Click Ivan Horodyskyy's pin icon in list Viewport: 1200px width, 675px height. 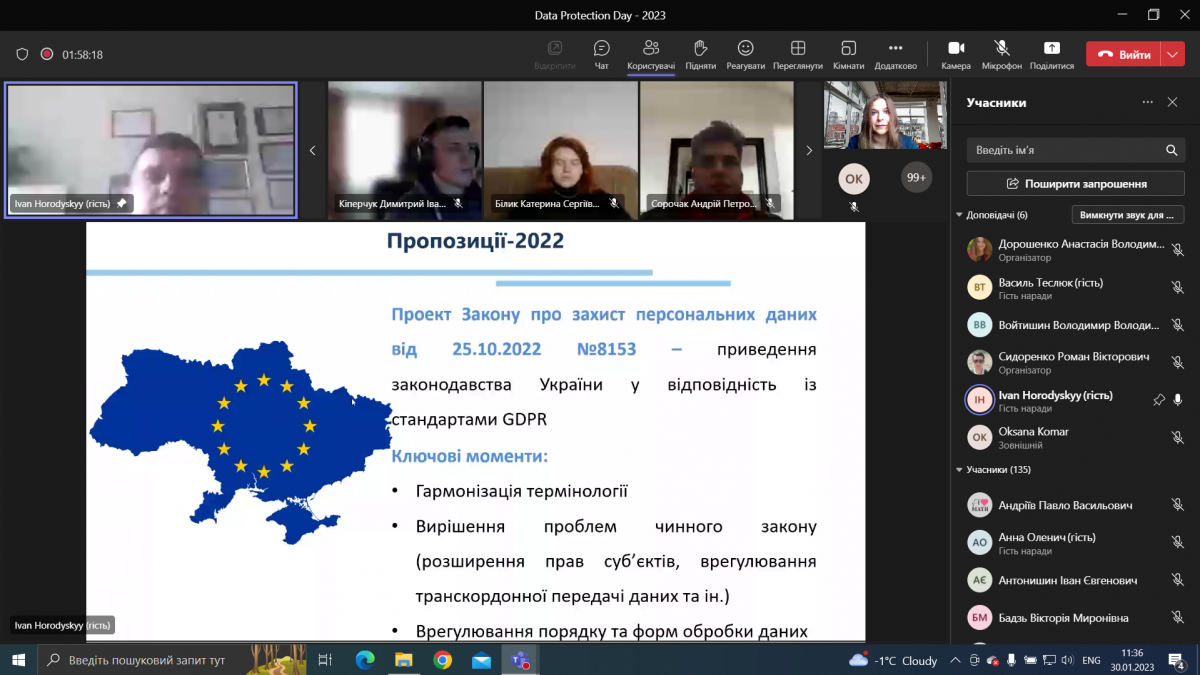[x=1159, y=400]
